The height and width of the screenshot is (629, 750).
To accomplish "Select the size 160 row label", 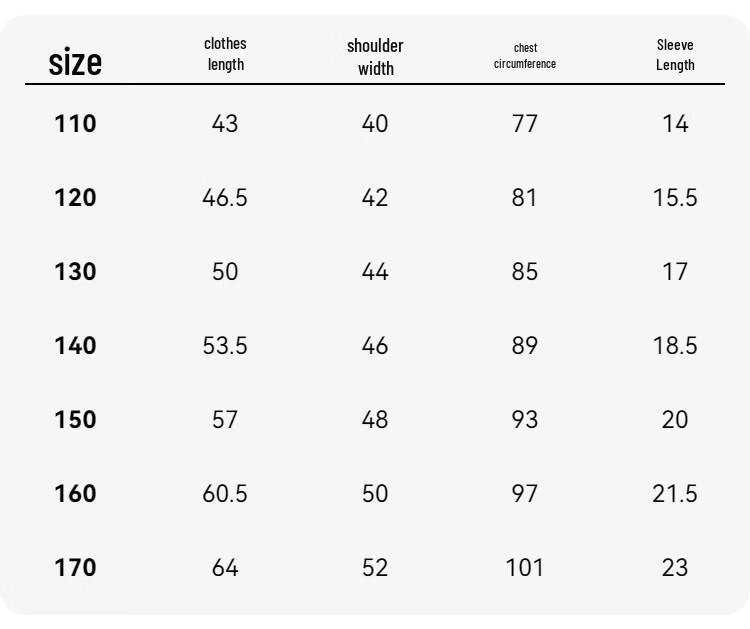I will tap(75, 494).
